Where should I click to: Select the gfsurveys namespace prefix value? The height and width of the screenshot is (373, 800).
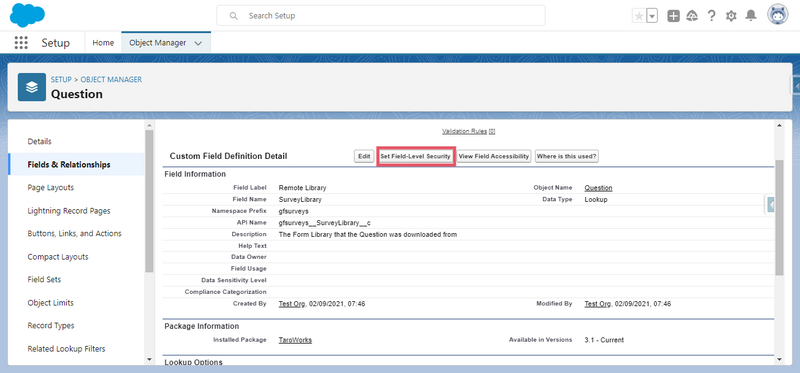tap(293, 211)
